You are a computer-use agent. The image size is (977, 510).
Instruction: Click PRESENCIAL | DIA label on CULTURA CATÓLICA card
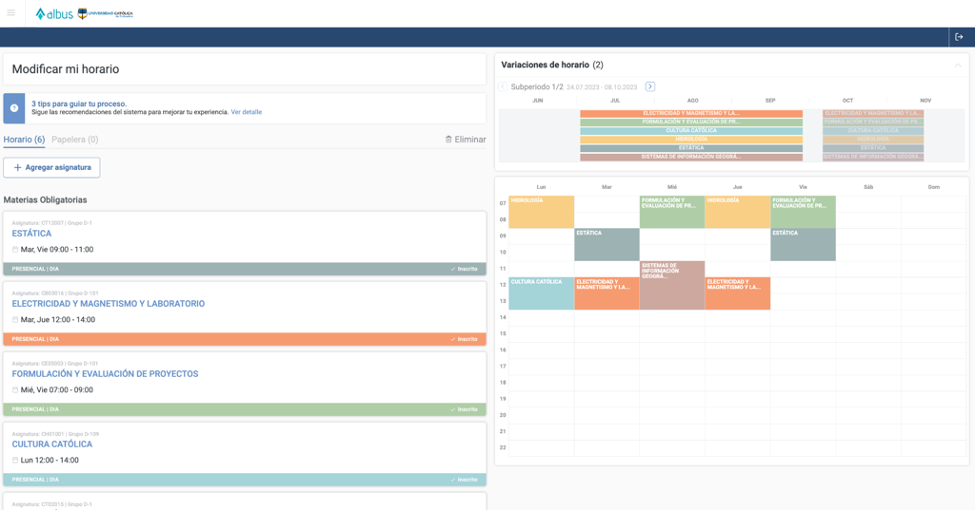coord(35,480)
